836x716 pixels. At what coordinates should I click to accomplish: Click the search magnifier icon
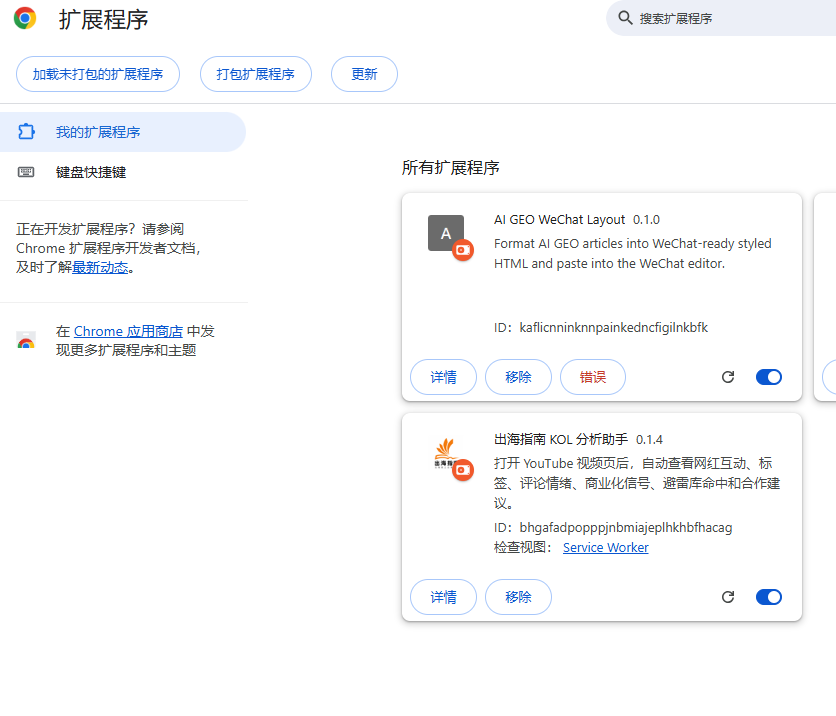(x=625, y=18)
